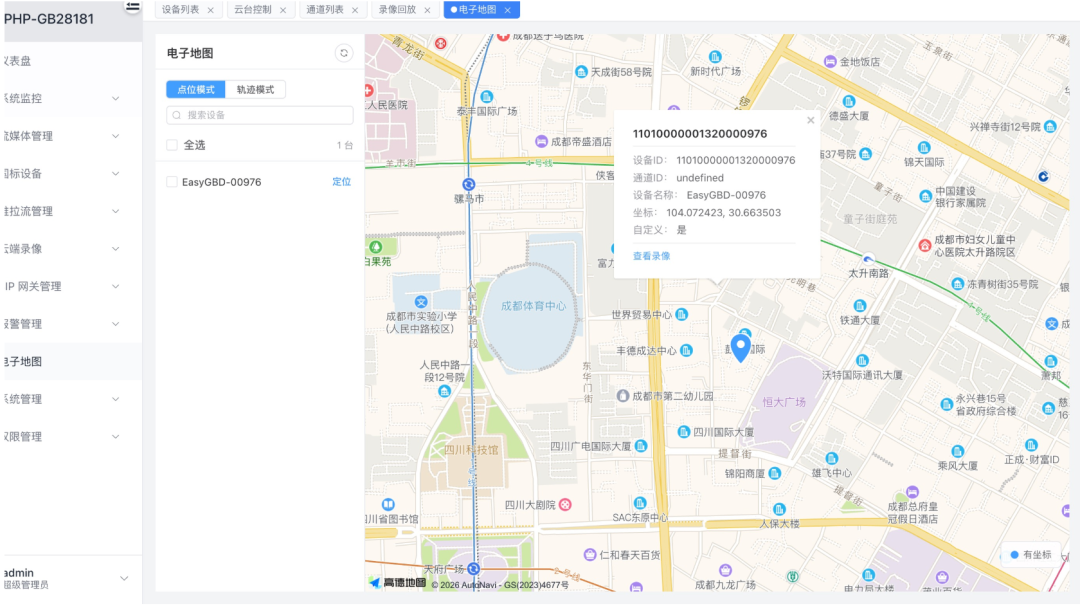1080x606 pixels.
Task: Collapse sidebar with hamburger icon
Action: point(132,7)
